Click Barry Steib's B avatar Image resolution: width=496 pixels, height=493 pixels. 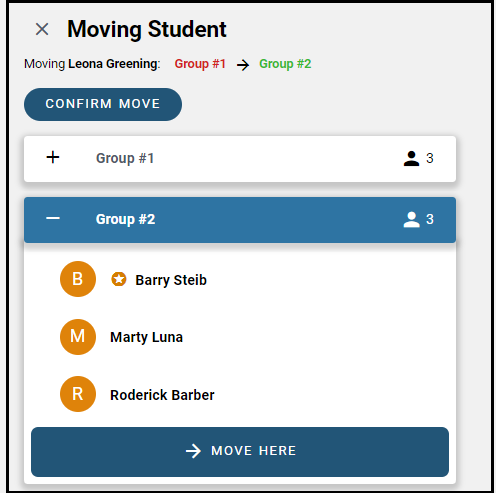click(78, 279)
